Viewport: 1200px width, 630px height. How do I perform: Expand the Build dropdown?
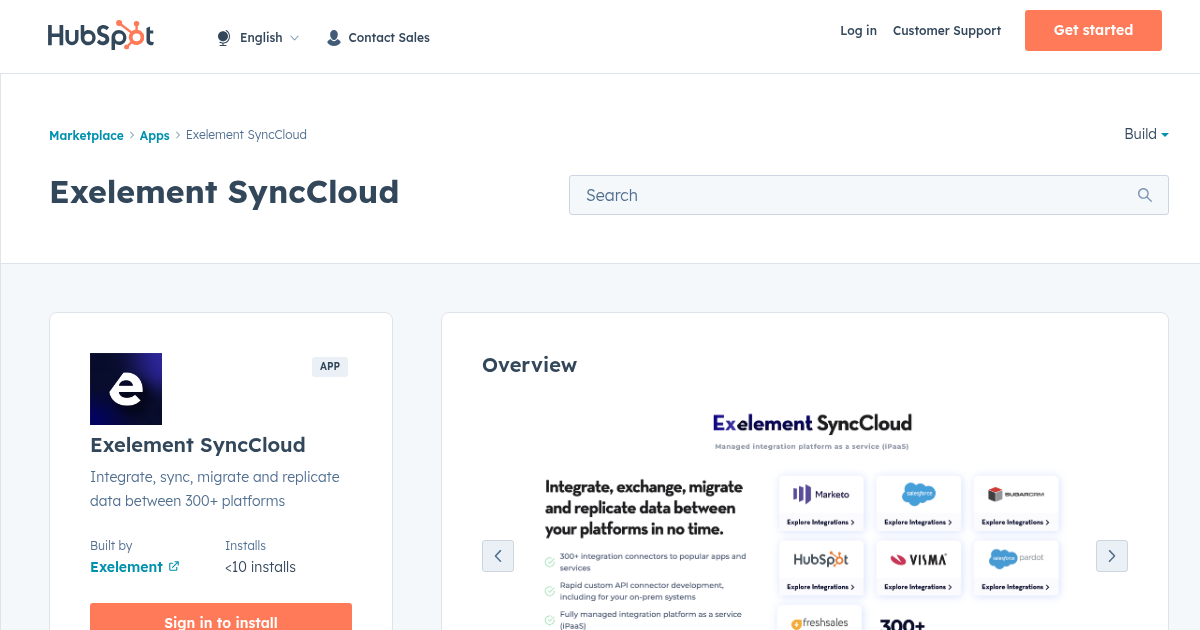pyautogui.click(x=1146, y=134)
